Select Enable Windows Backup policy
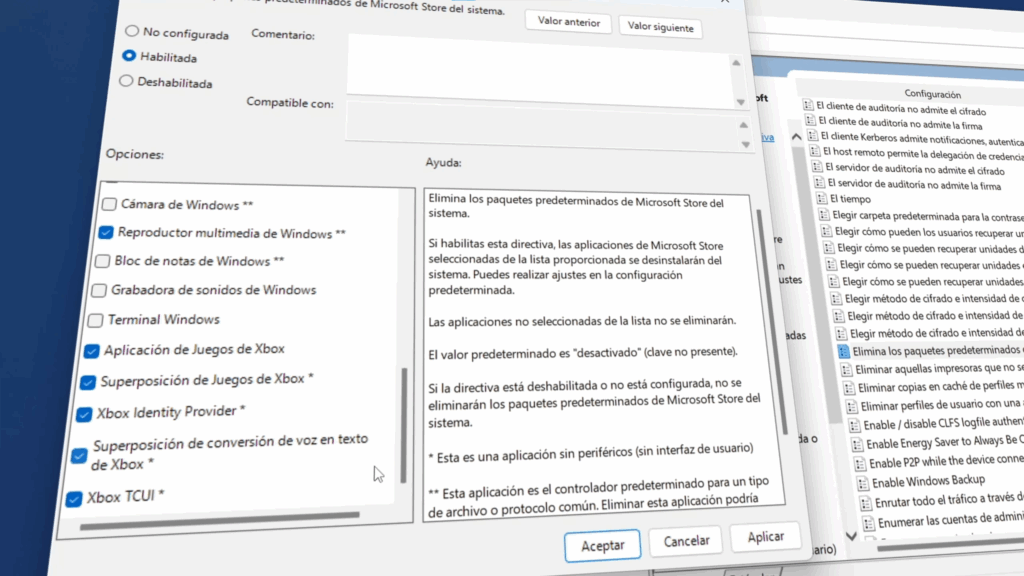 [928, 482]
